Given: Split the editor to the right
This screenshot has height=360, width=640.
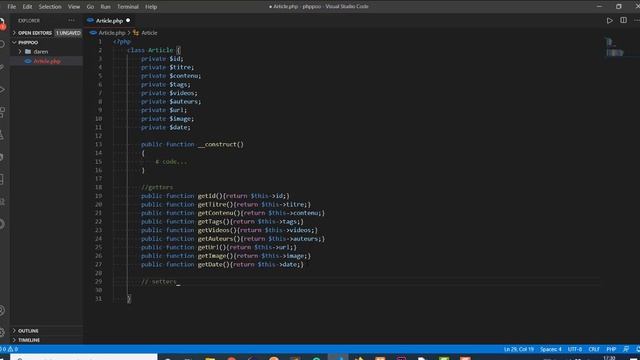Looking at the screenshot, I should tap(623, 20).
